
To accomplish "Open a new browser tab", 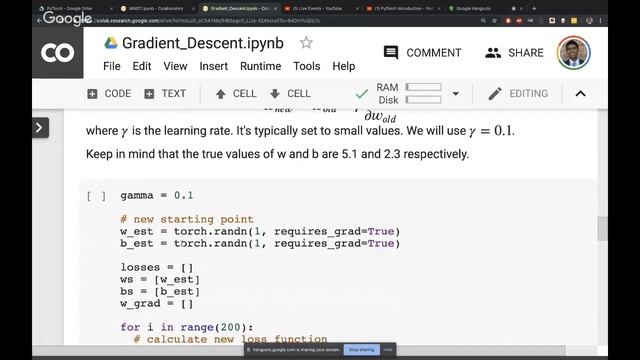I will 534,8.
